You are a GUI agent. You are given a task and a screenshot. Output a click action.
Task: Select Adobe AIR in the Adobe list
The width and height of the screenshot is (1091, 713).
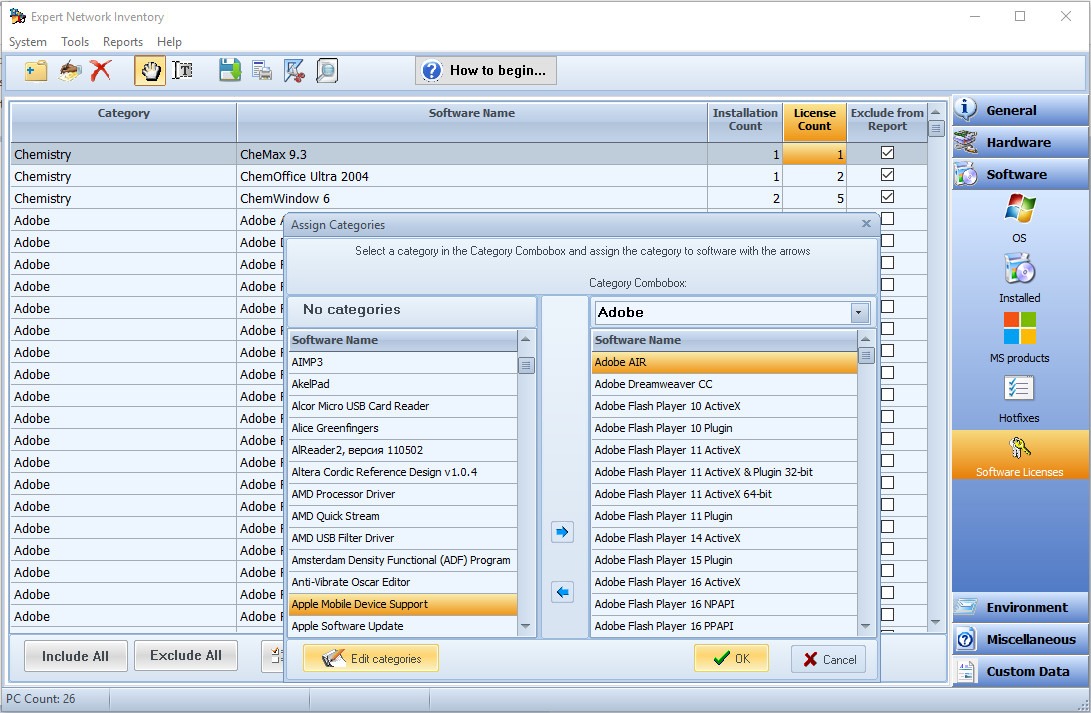(x=724, y=362)
